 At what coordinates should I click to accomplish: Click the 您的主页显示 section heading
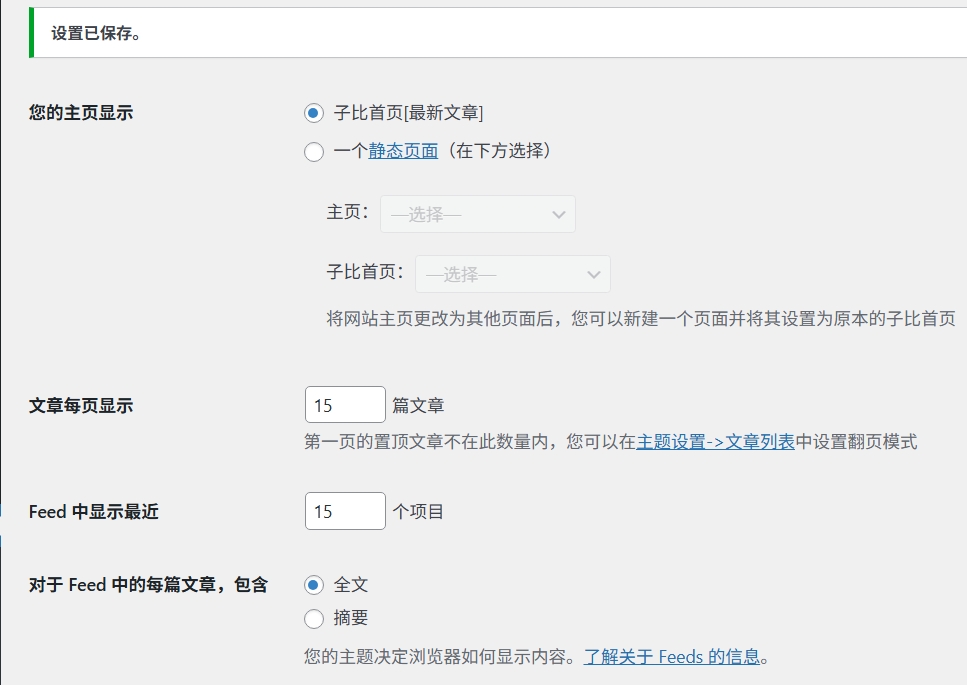(81, 113)
